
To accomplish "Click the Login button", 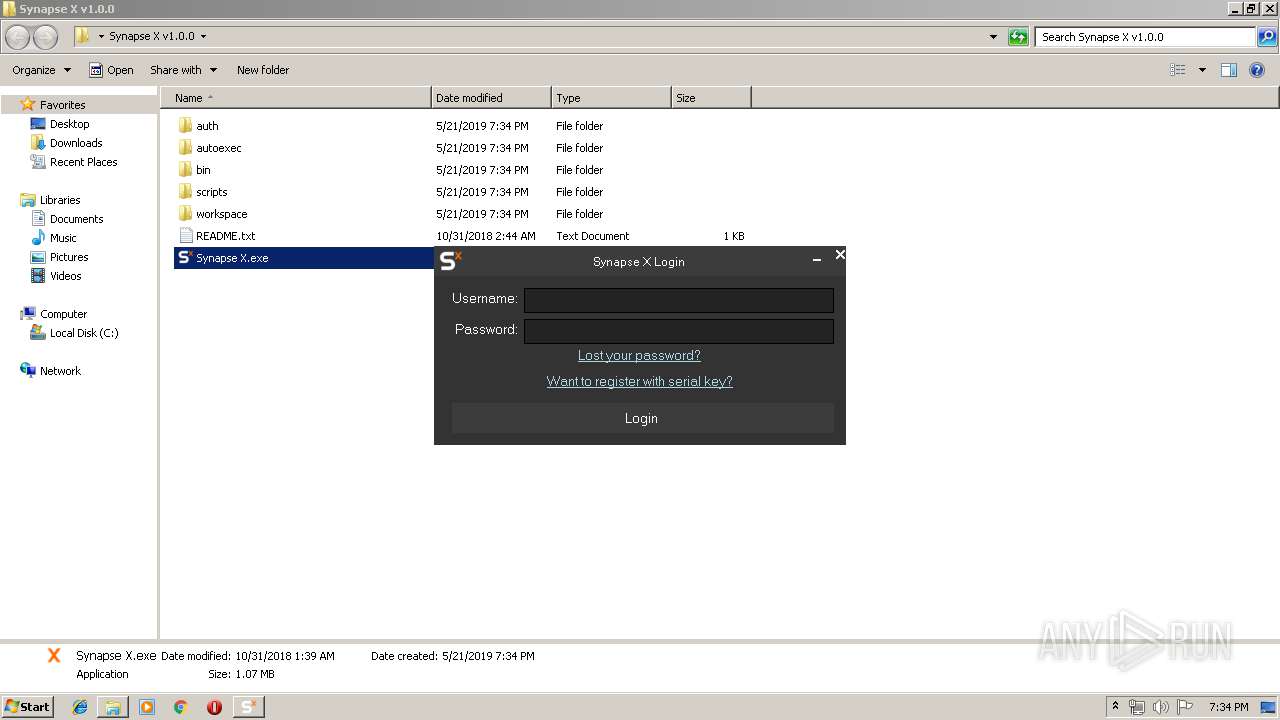I will (x=642, y=418).
